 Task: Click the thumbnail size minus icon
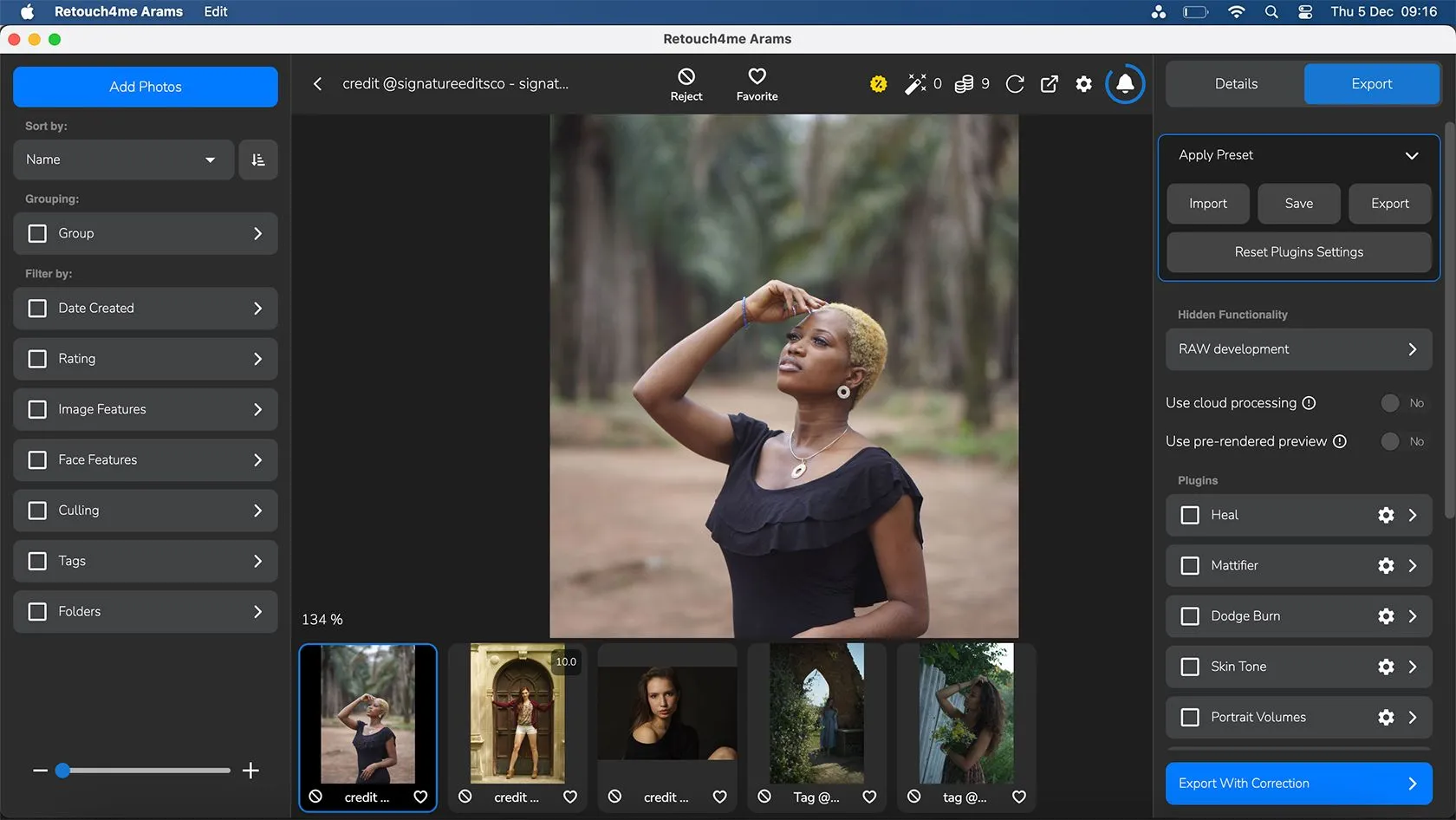coord(40,771)
